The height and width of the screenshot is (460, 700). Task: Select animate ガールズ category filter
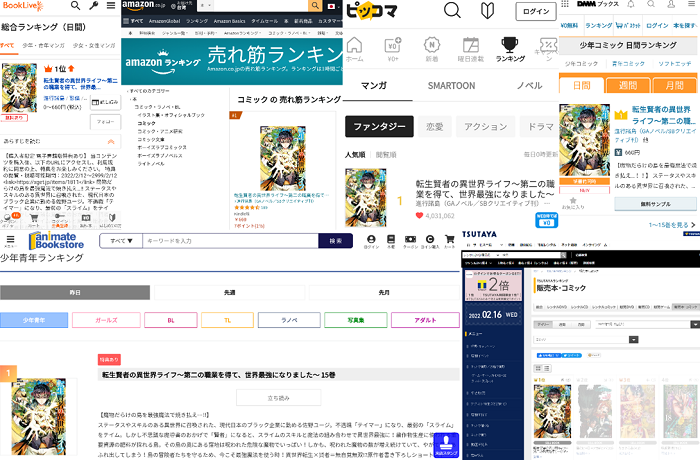[106, 320]
